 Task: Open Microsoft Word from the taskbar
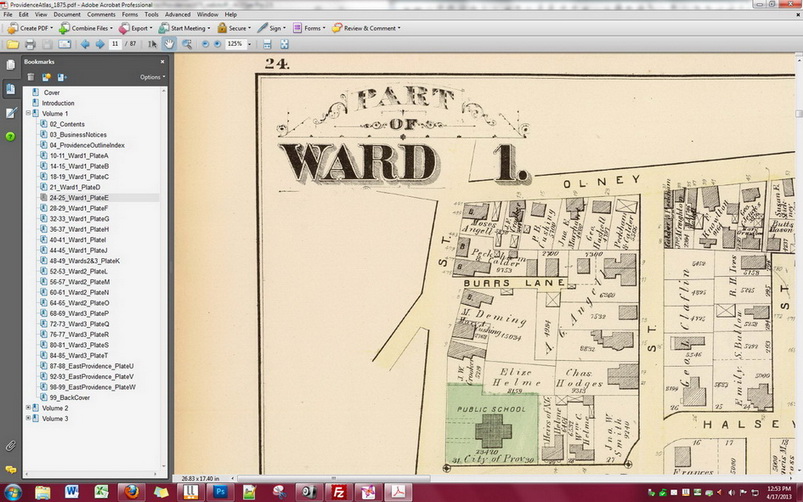click(72, 492)
